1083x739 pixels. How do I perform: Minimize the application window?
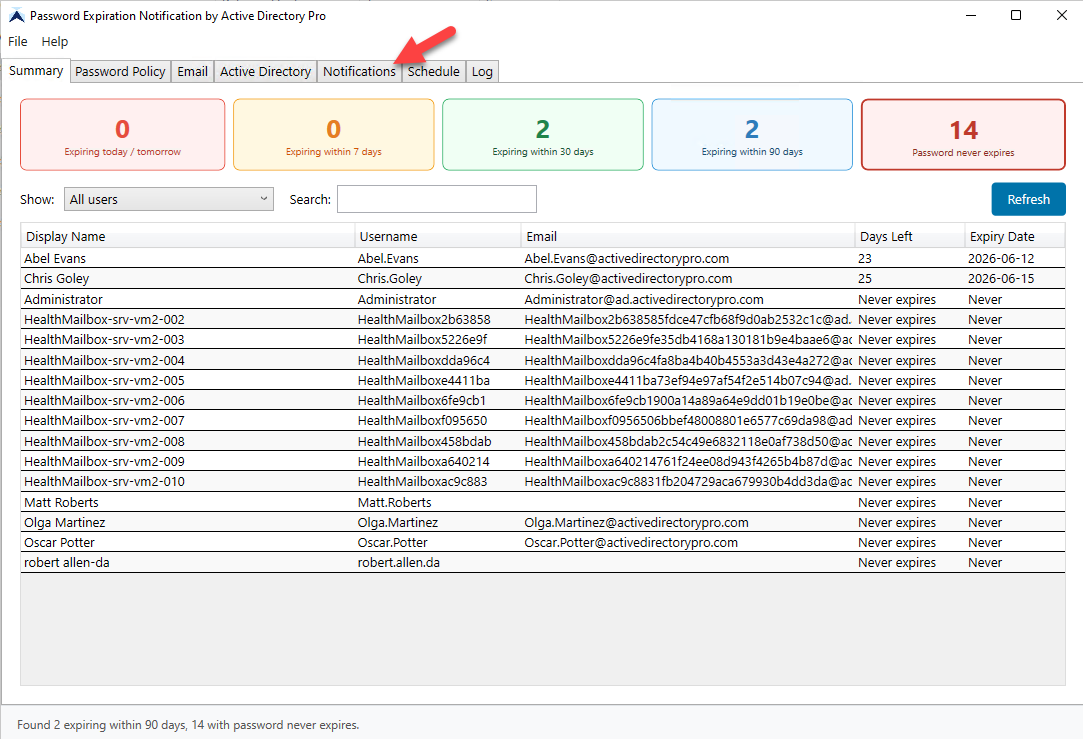coord(970,15)
